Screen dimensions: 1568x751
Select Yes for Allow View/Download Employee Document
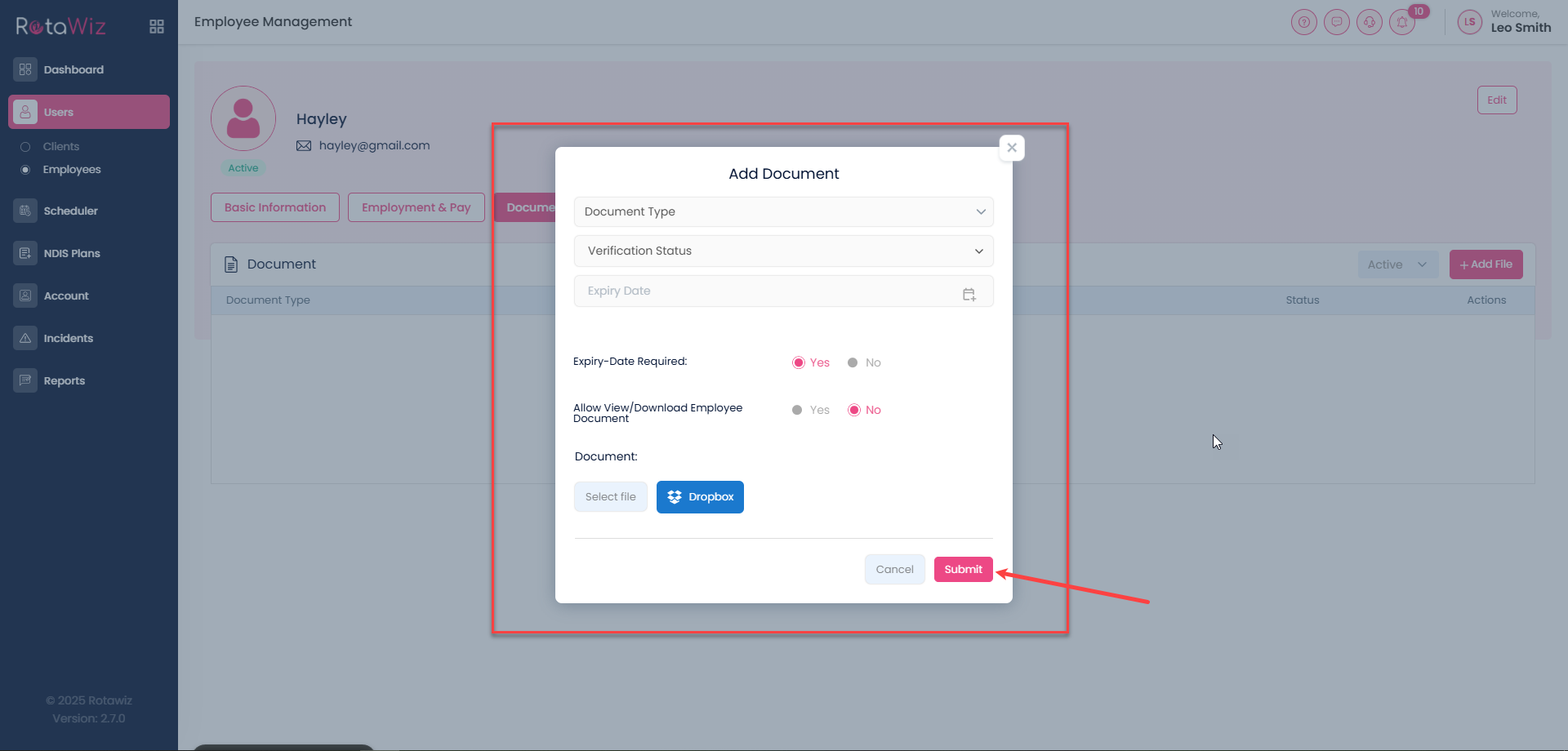click(797, 410)
